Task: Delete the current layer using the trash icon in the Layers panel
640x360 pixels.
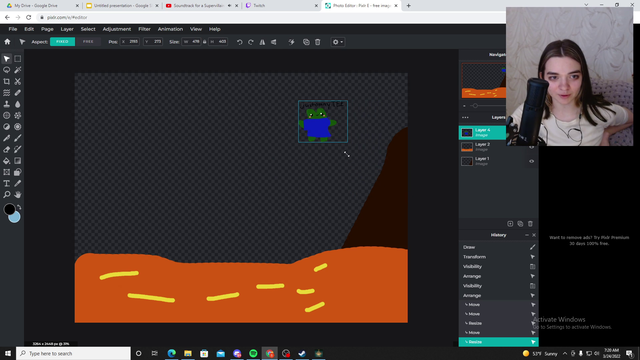Action: tap(530, 224)
